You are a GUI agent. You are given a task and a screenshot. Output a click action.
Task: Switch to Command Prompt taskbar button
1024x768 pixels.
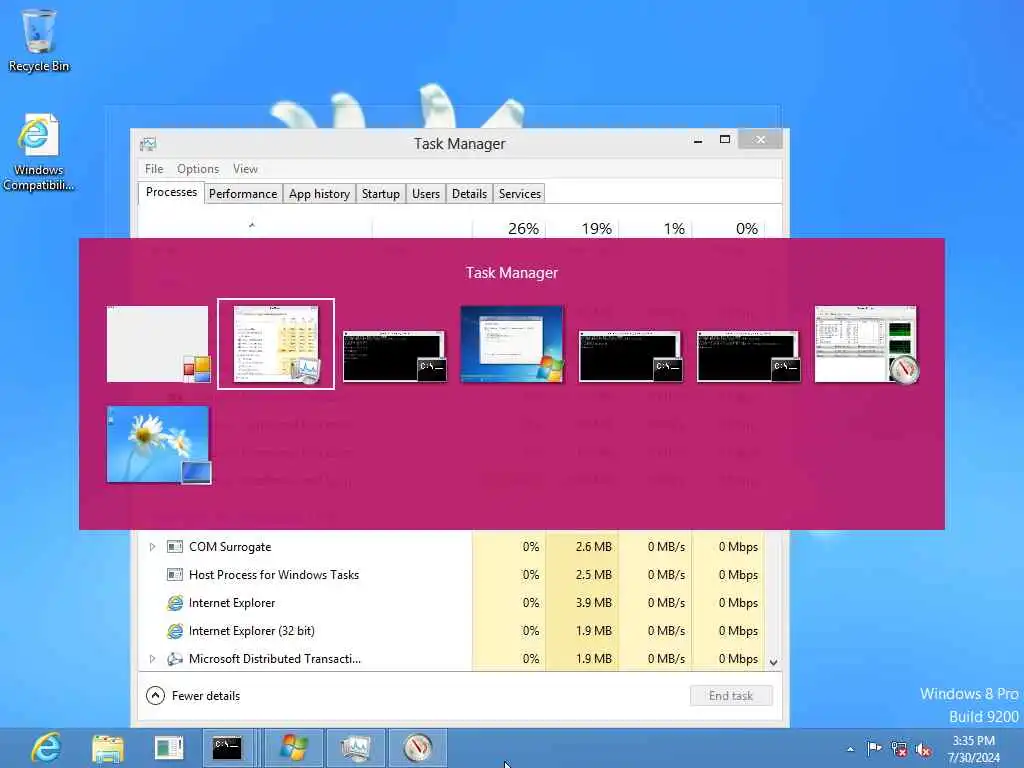click(x=227, y=748)
